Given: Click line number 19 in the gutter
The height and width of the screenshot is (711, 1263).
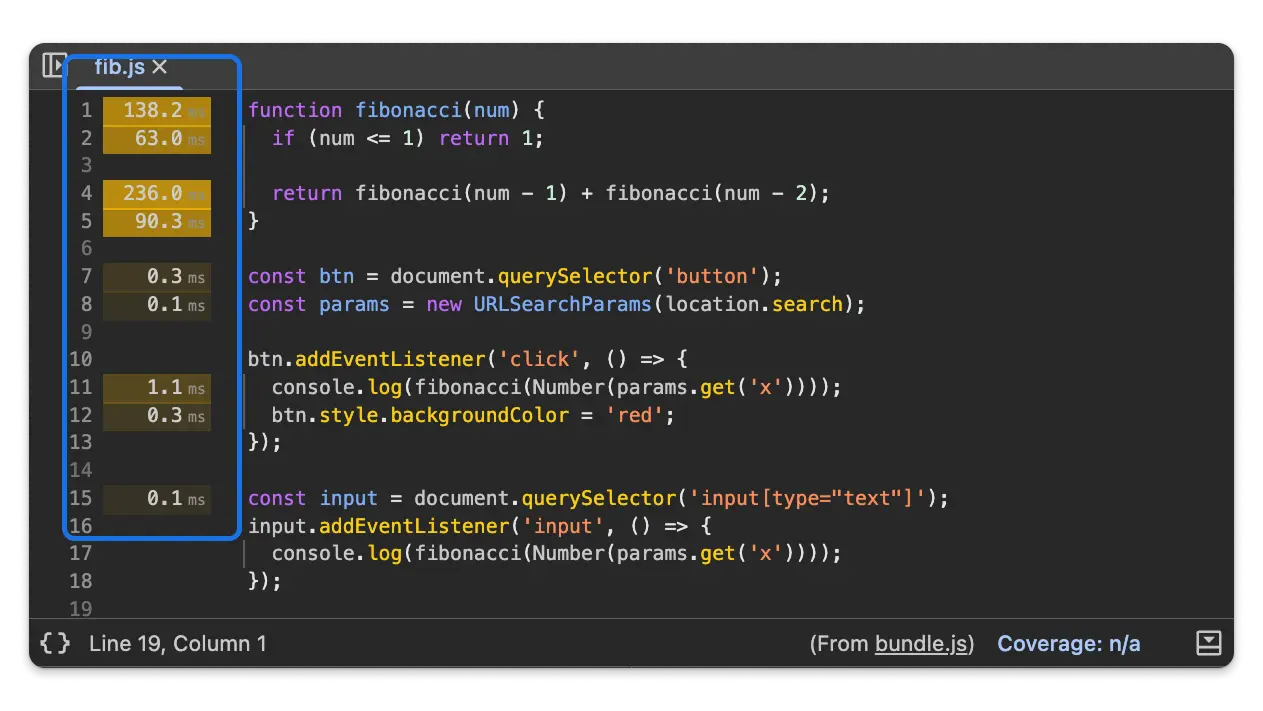Looking at the screenshot, I should (x=81, y=608).
